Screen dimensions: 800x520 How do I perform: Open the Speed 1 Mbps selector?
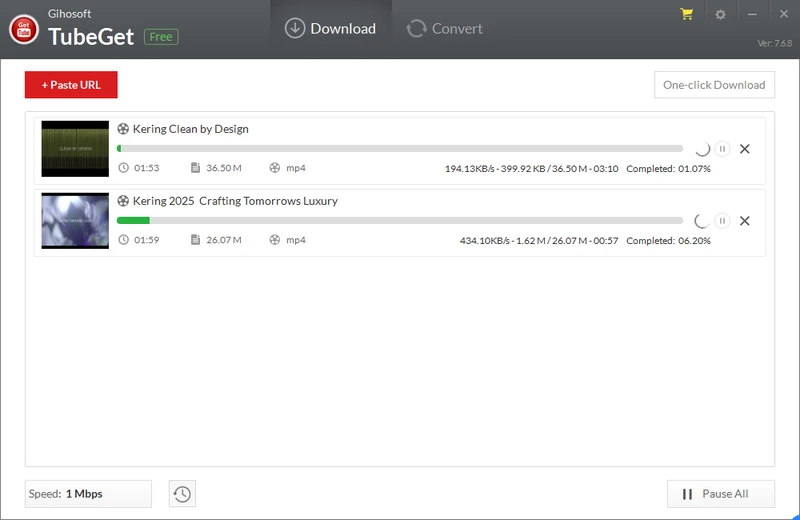coord(88,493)
